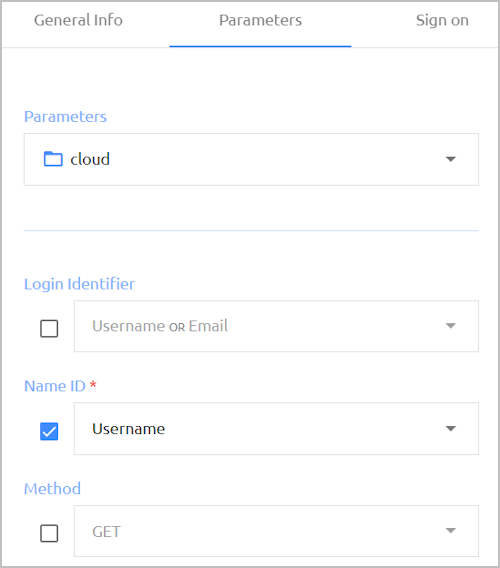This screenshot has width=500, height=568.
Task: Select the Parameters tab
Action: tap(260, 20)
